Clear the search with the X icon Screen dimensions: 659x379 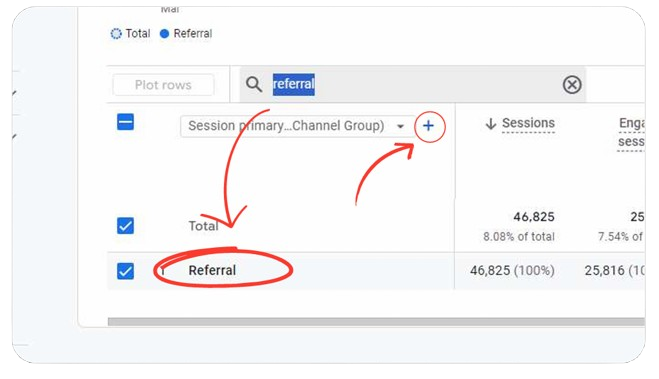click(x=572, y=84)
